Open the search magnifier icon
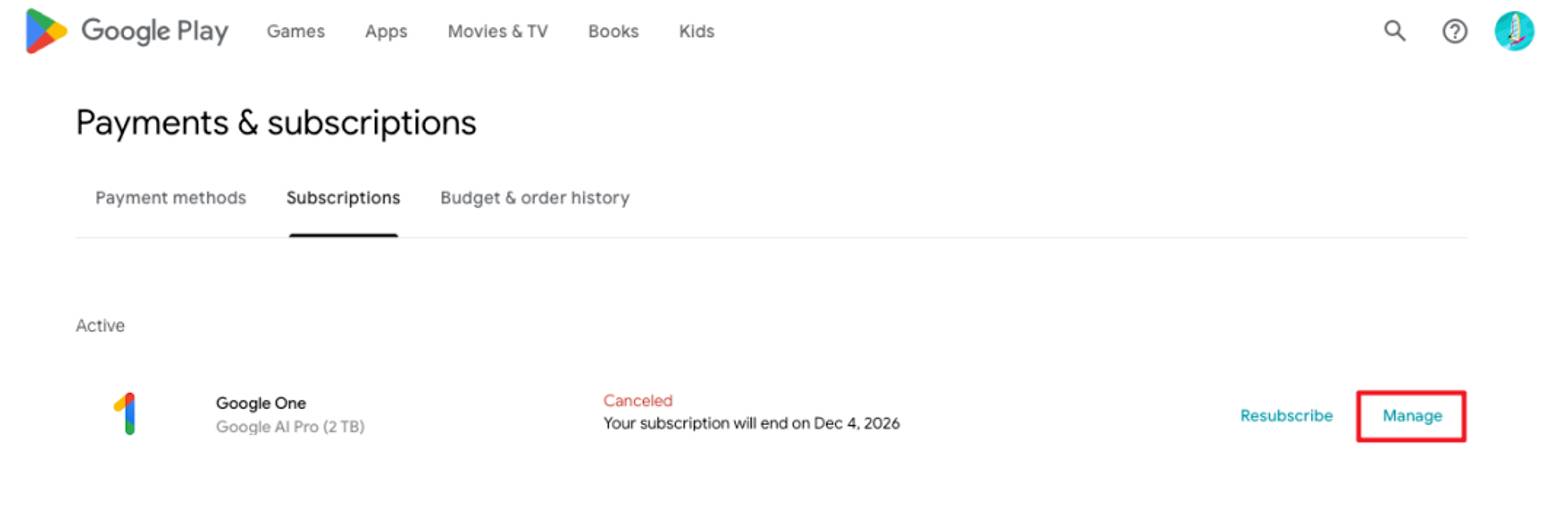1554x530 pixels. pyautogui.click(x=1394, y=31)
